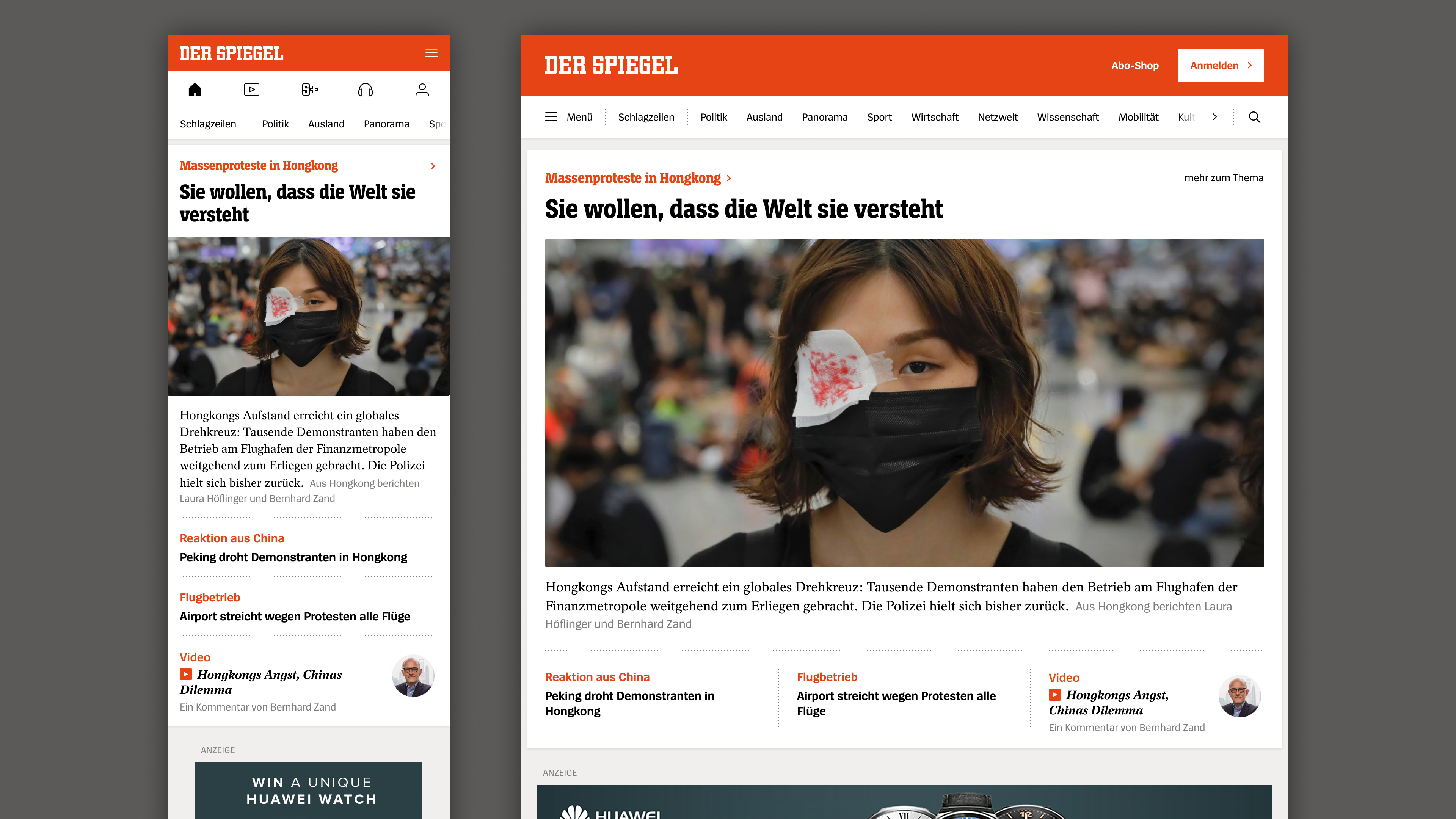Click the mobile protester photo
The image size is (1456, 819).
308,316
